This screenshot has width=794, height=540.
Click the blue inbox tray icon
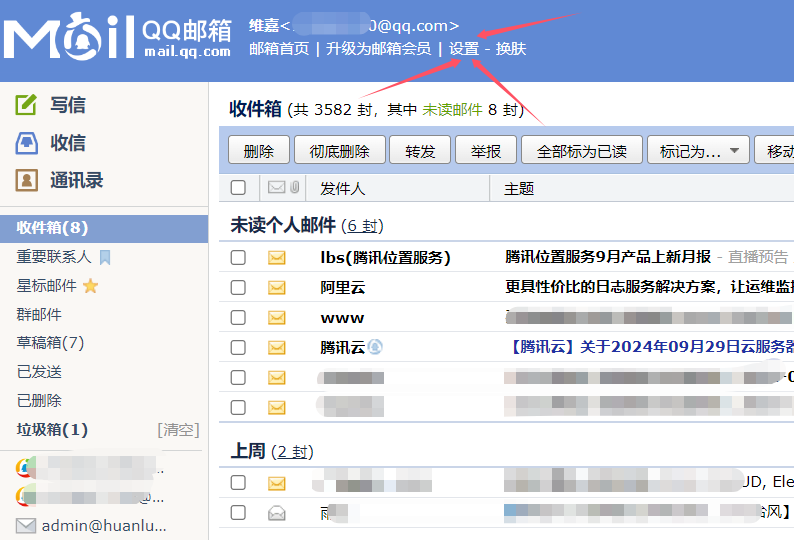tap(26, 143)
